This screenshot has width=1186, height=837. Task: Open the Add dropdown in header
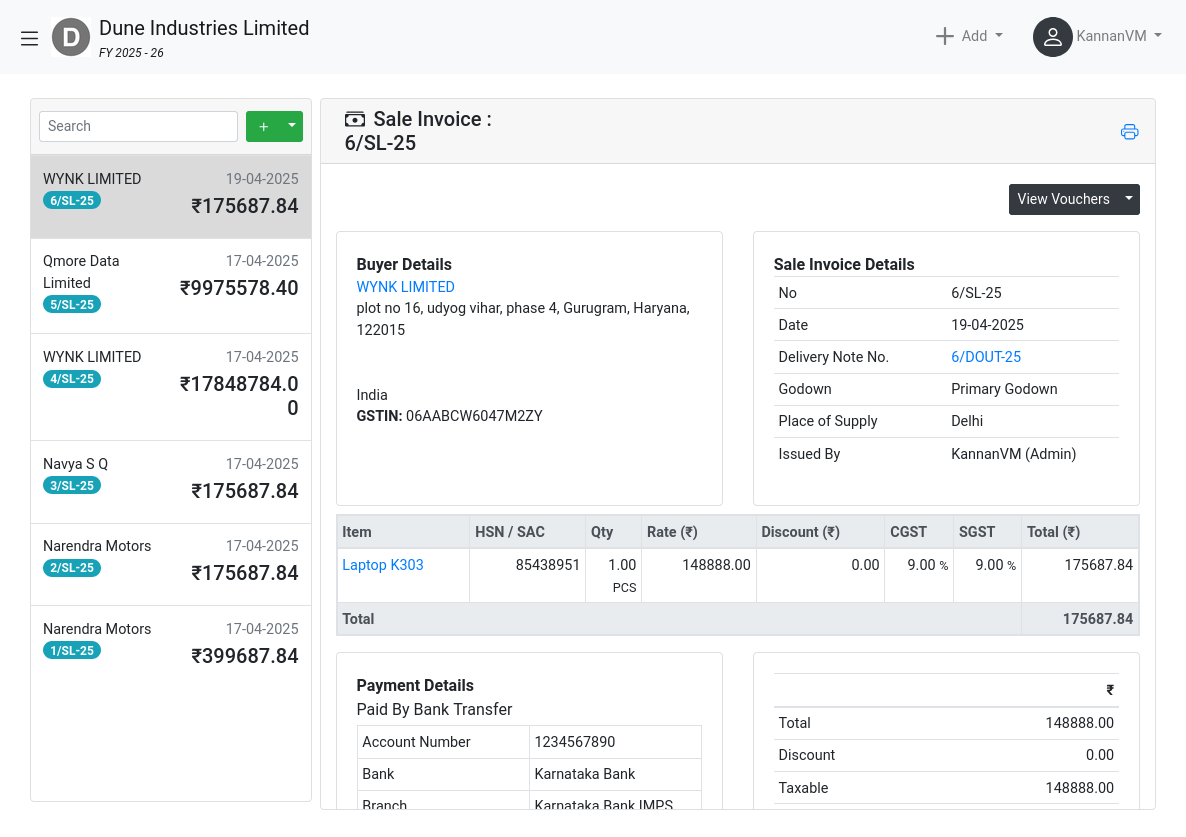[x=970, y=36]
